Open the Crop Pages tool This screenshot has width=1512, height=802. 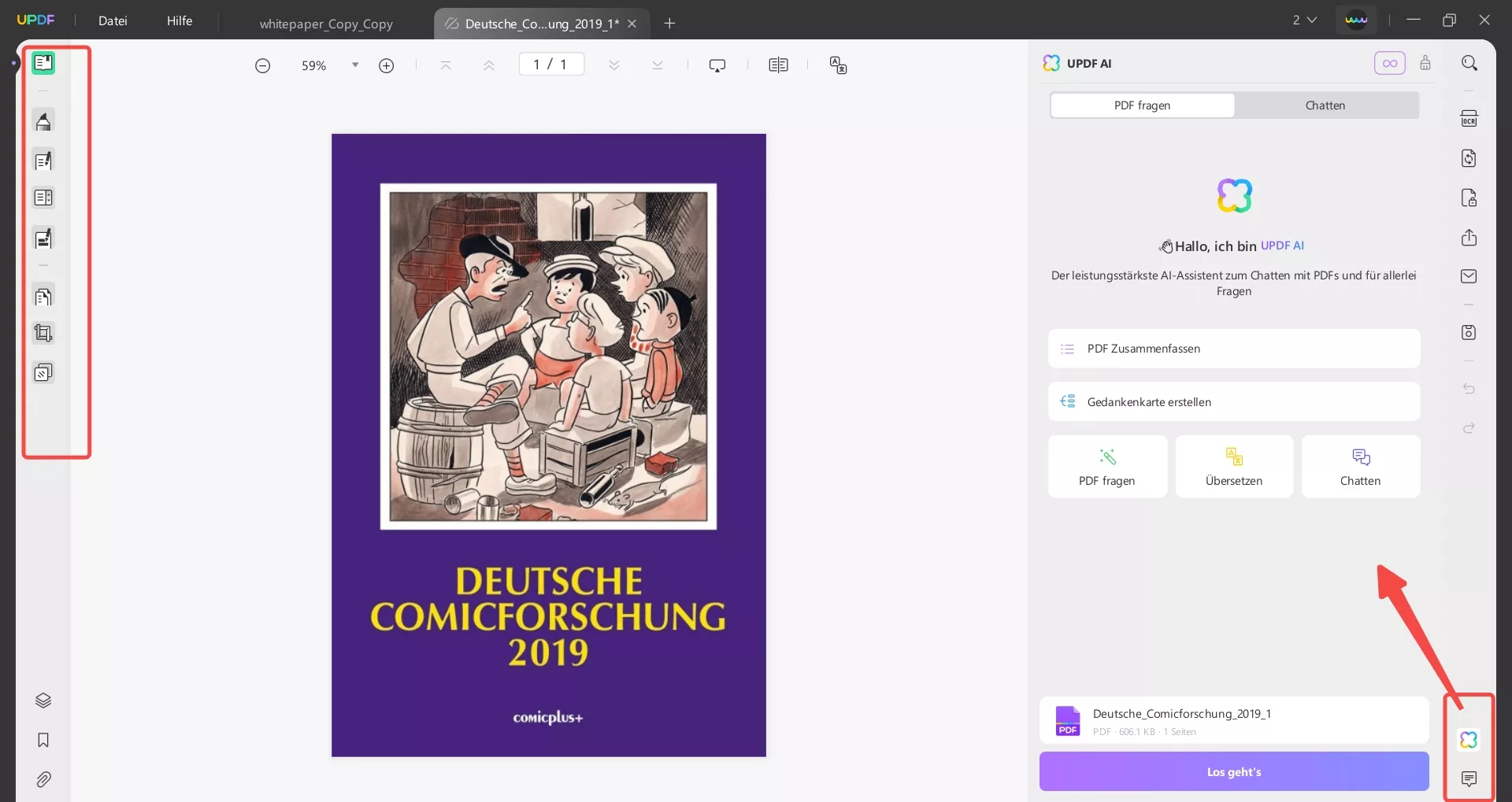pyautogui.click(x=43, y=333)
